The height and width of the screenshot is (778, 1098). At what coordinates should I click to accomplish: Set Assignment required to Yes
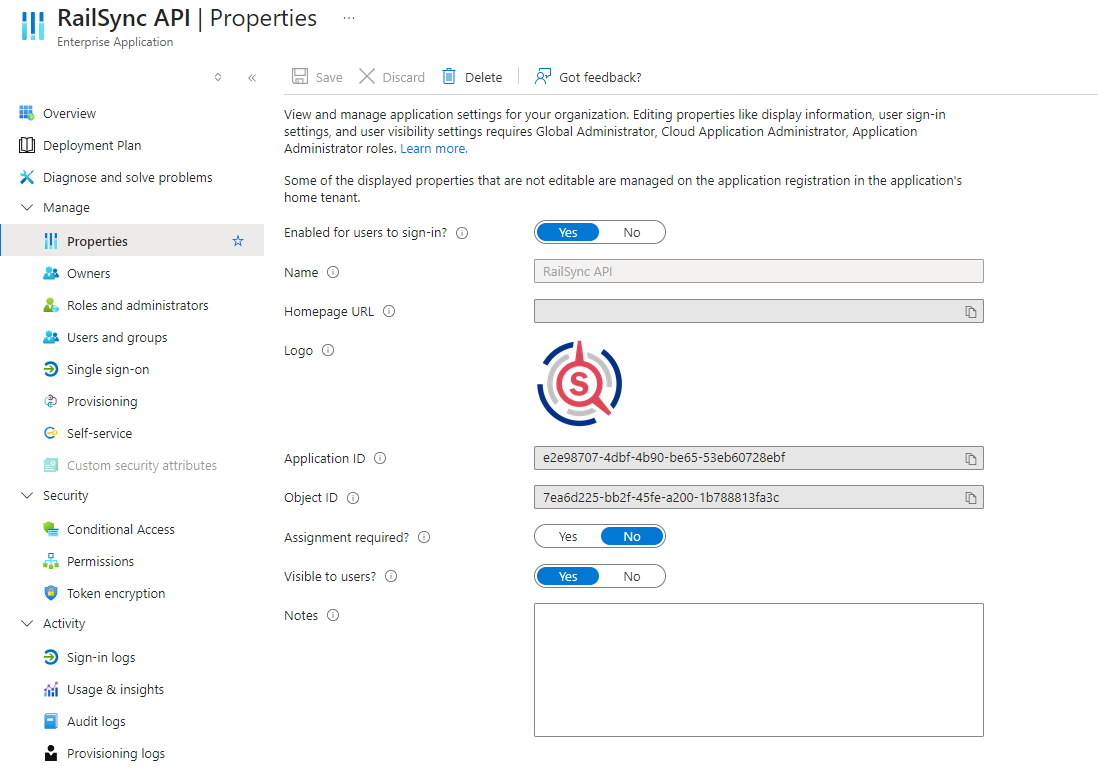(x=568, y=537)
